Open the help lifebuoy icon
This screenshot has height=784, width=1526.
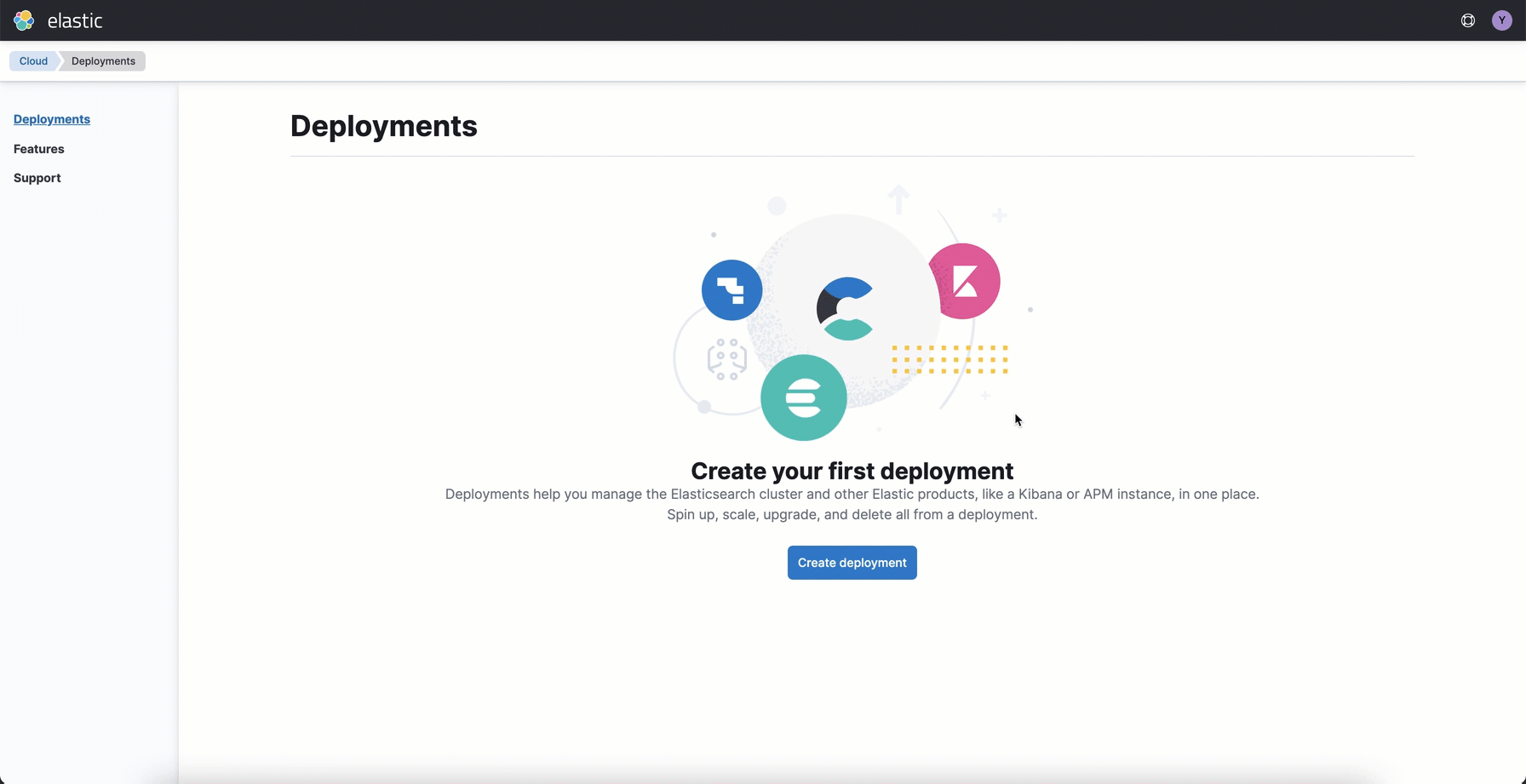tap(1468, 20)
